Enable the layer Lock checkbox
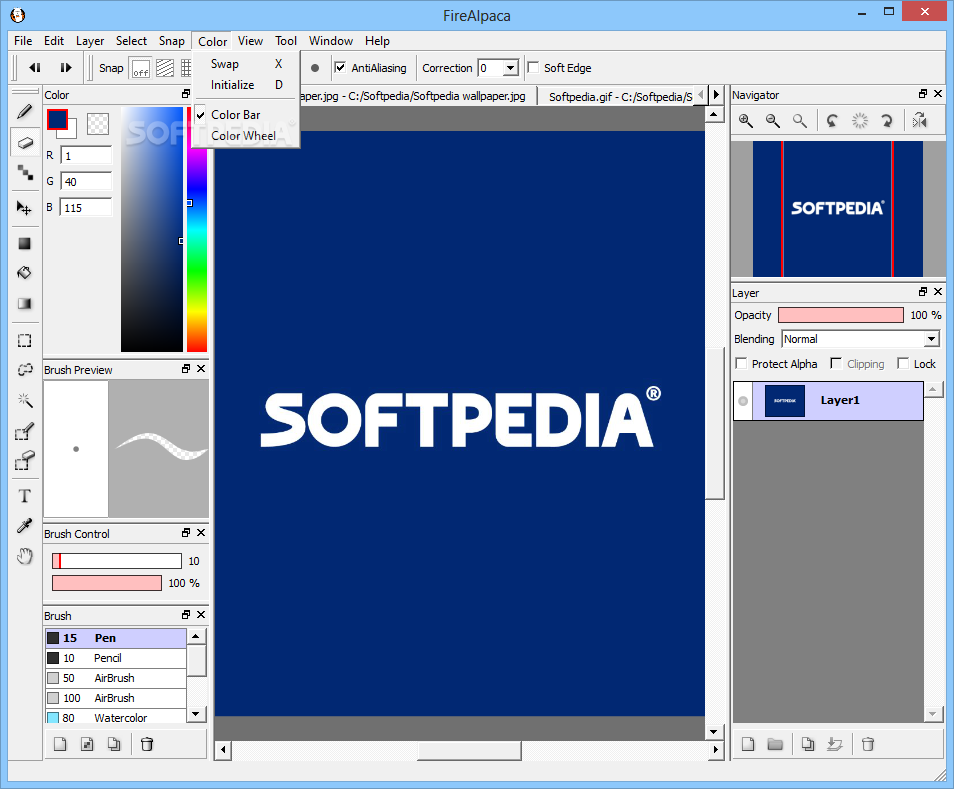Viewport: 954px width, 789px height. (x=903, y=363)
